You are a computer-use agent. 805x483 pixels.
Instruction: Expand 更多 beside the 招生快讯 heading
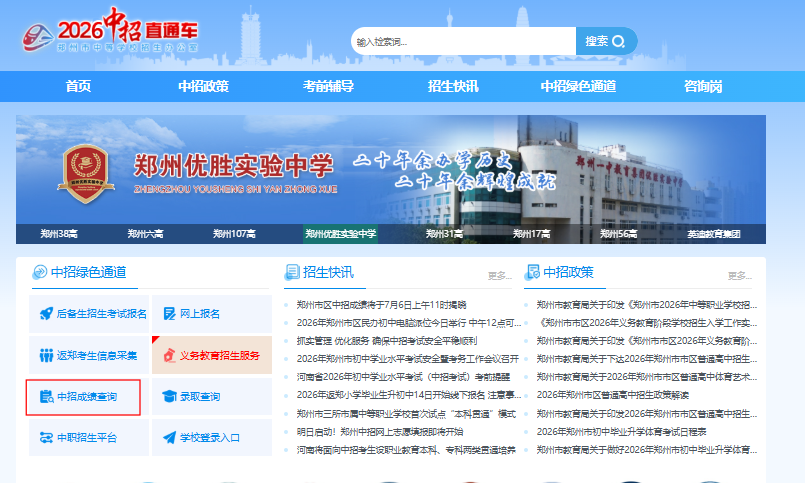pyautogui.click(x=500, y=276)
